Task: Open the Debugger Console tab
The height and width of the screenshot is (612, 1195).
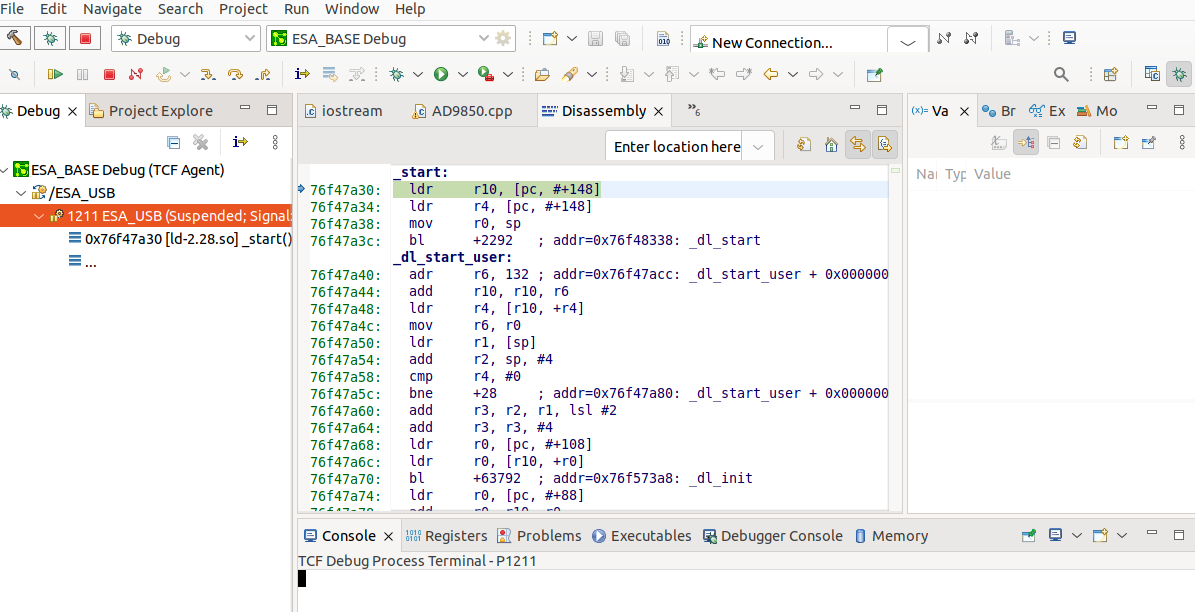Action: click(772, 536)
